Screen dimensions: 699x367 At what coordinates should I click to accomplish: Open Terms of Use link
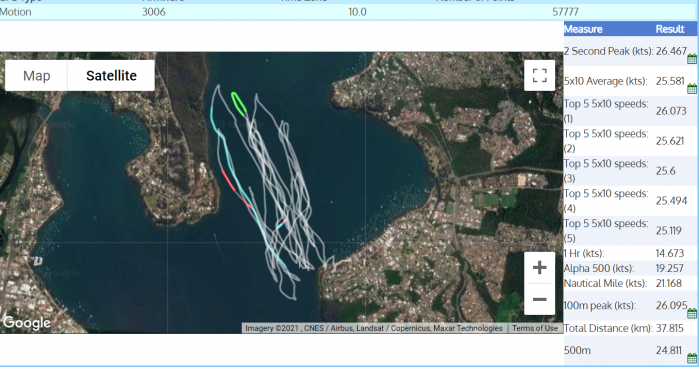[535, 328]
